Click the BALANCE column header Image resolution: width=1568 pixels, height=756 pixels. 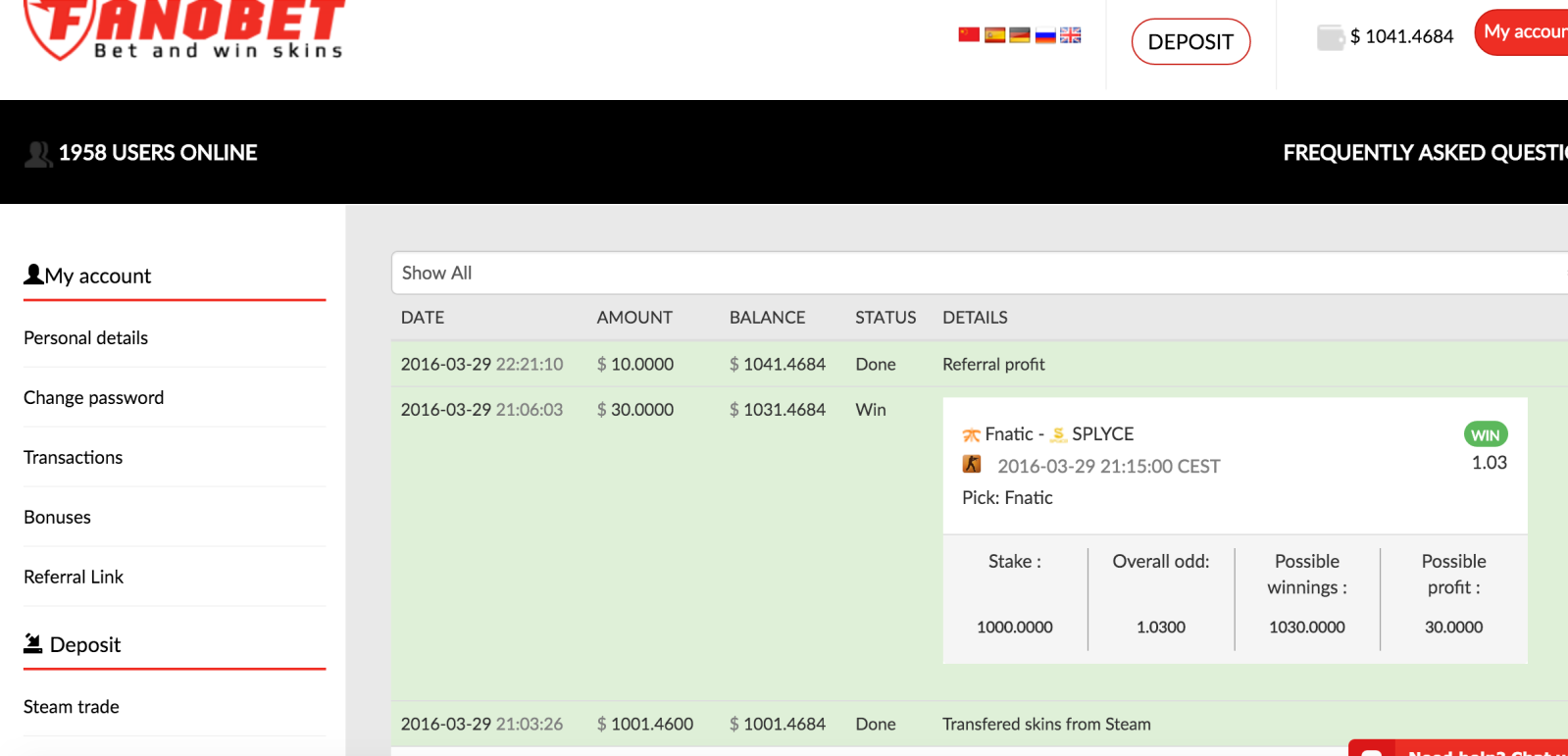(x=767, y=318)
